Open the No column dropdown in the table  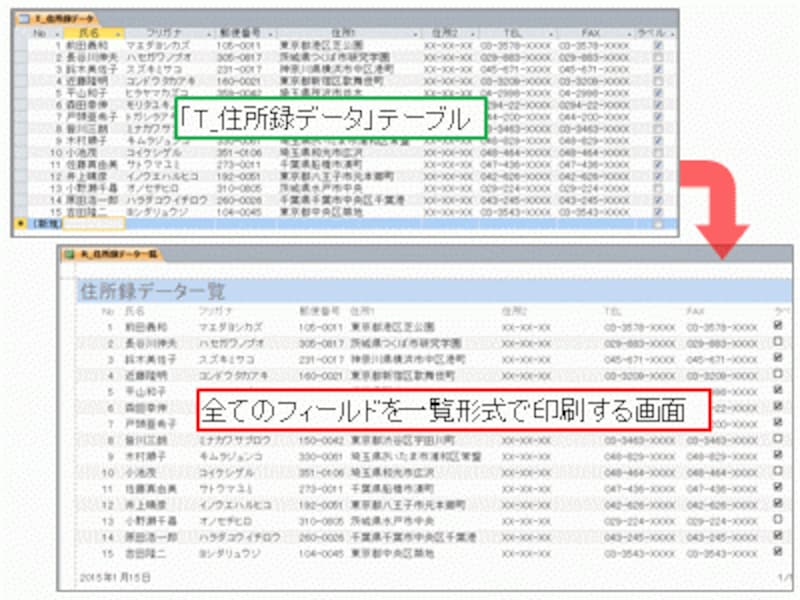[x=57, y=34]
